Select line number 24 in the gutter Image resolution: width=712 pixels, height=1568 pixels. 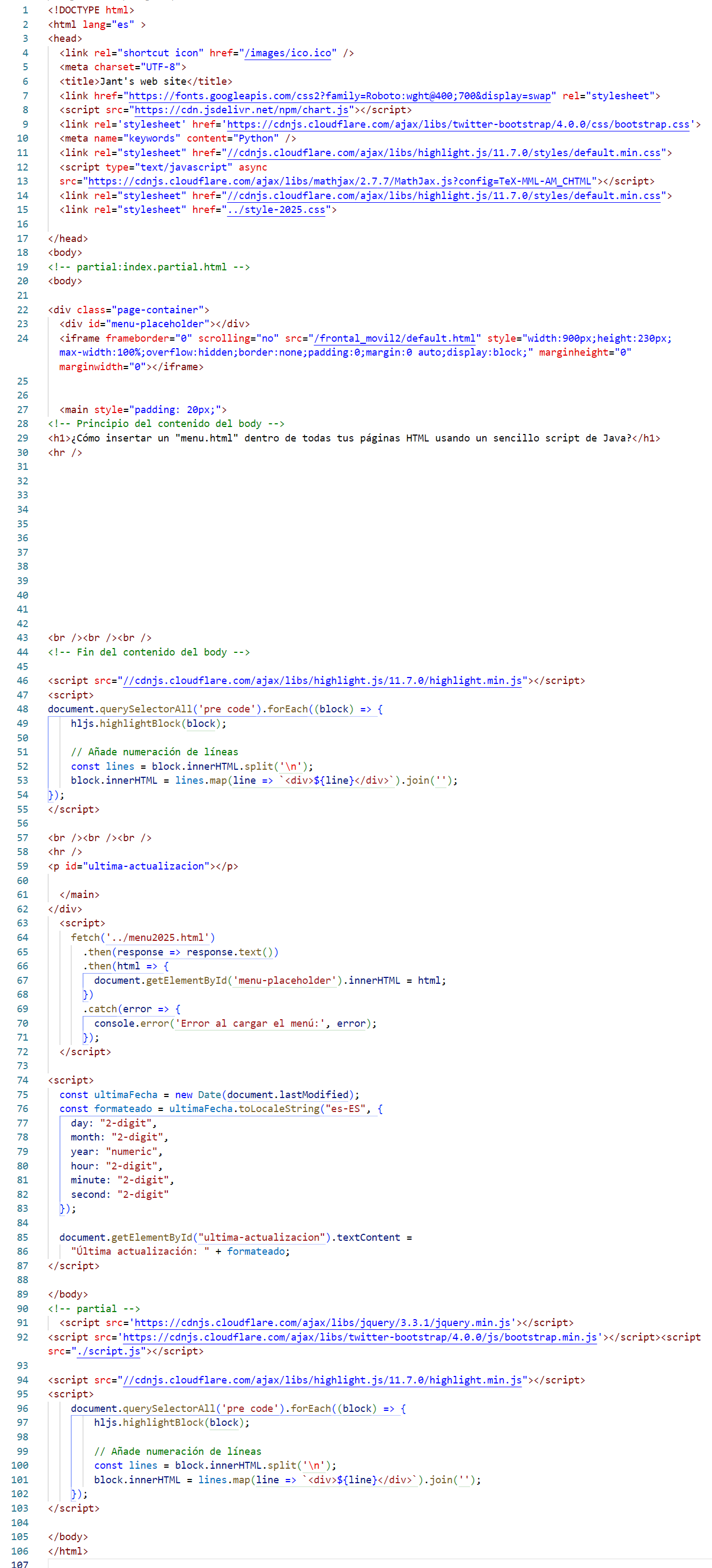pyautogui.click(x=23, y=338)
